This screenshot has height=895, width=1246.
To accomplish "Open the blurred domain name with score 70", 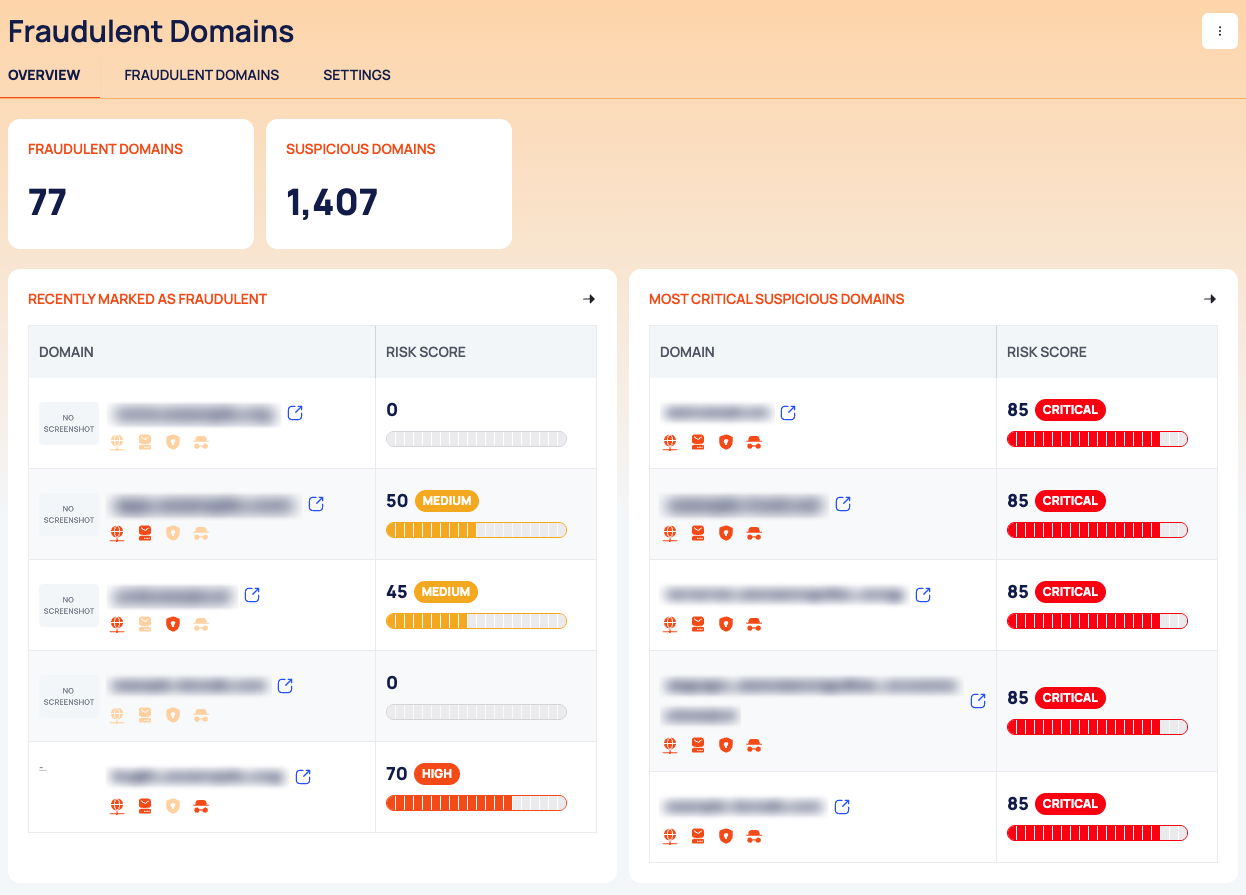I will (198, 777).
